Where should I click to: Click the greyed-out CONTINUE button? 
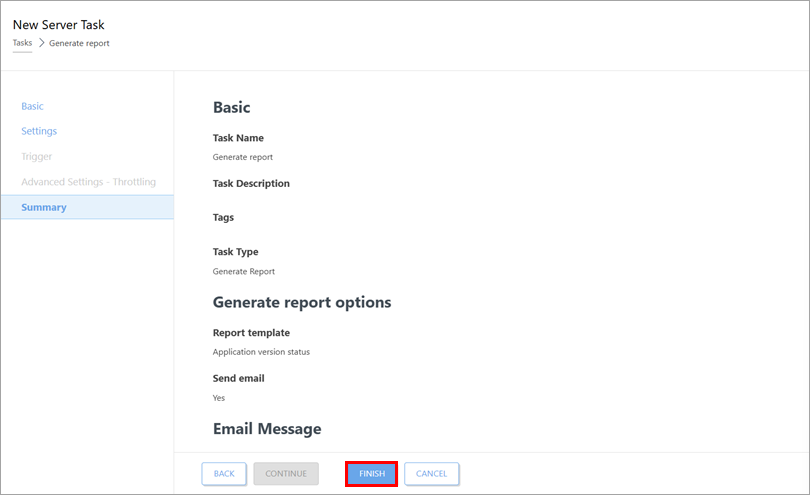[x=286, y=473]
